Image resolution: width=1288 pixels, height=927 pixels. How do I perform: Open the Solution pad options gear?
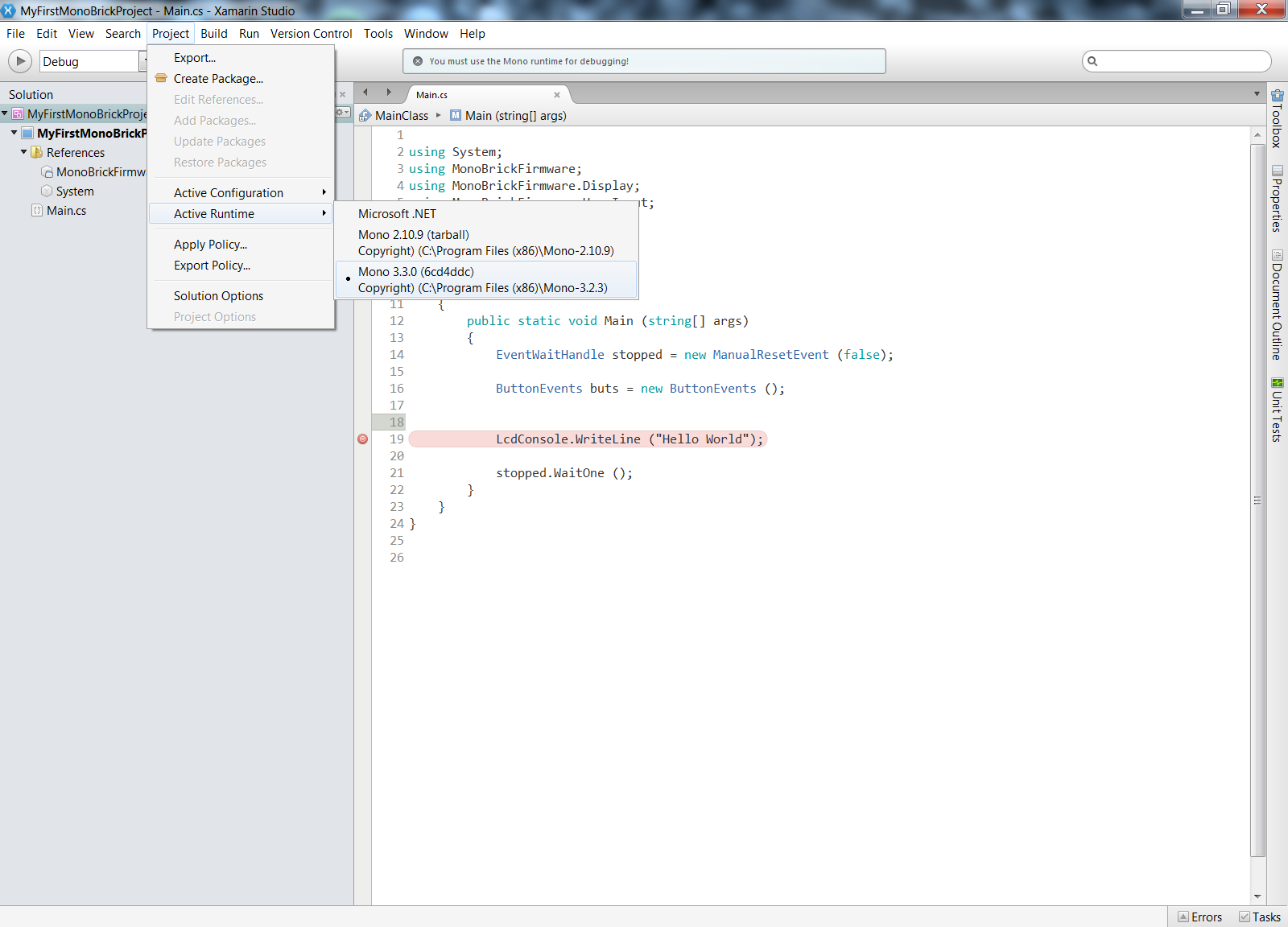click(342, 113)
